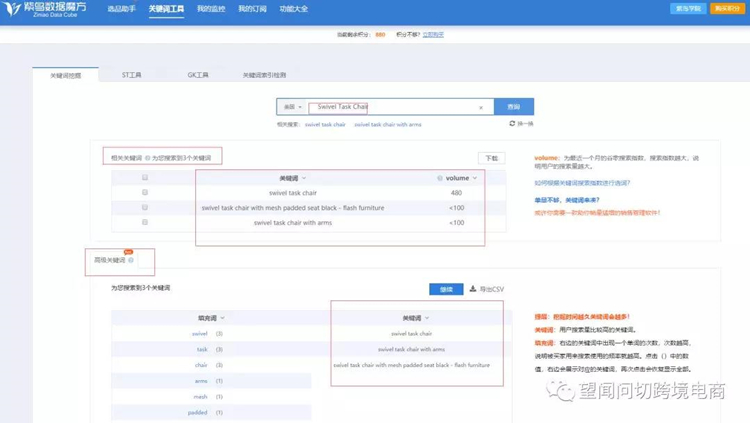750x423 pixels.
Task: Click the info icon beside 相关关键词 heading
Action: [x=147, y=158]
